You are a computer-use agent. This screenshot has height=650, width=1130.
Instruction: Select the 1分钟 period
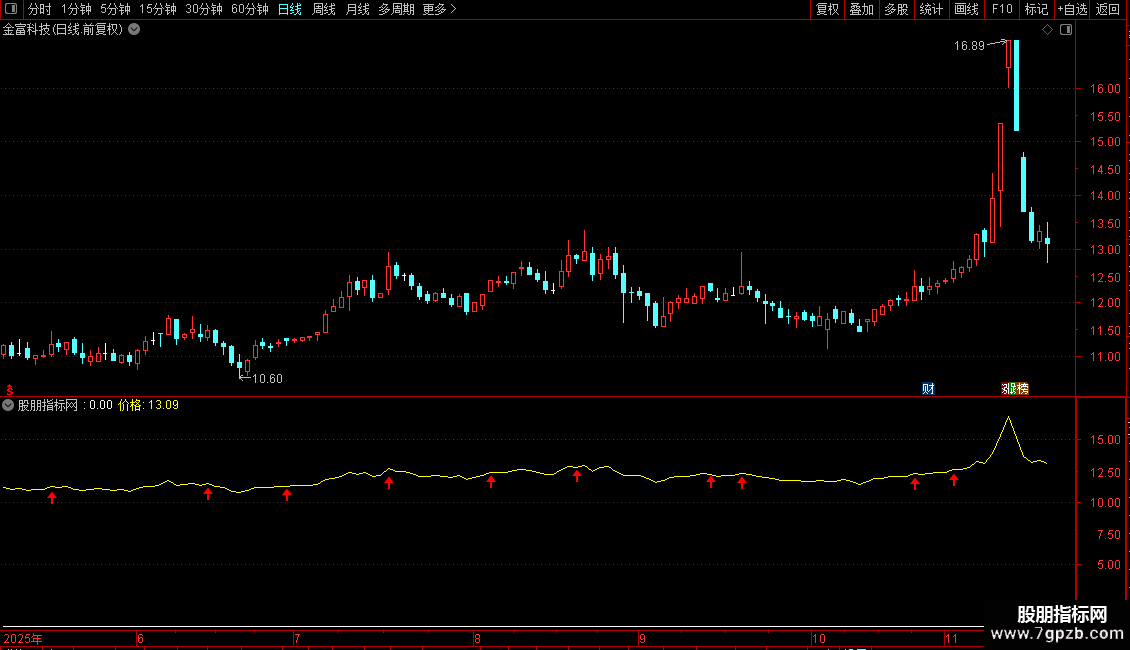pos(76,9)
